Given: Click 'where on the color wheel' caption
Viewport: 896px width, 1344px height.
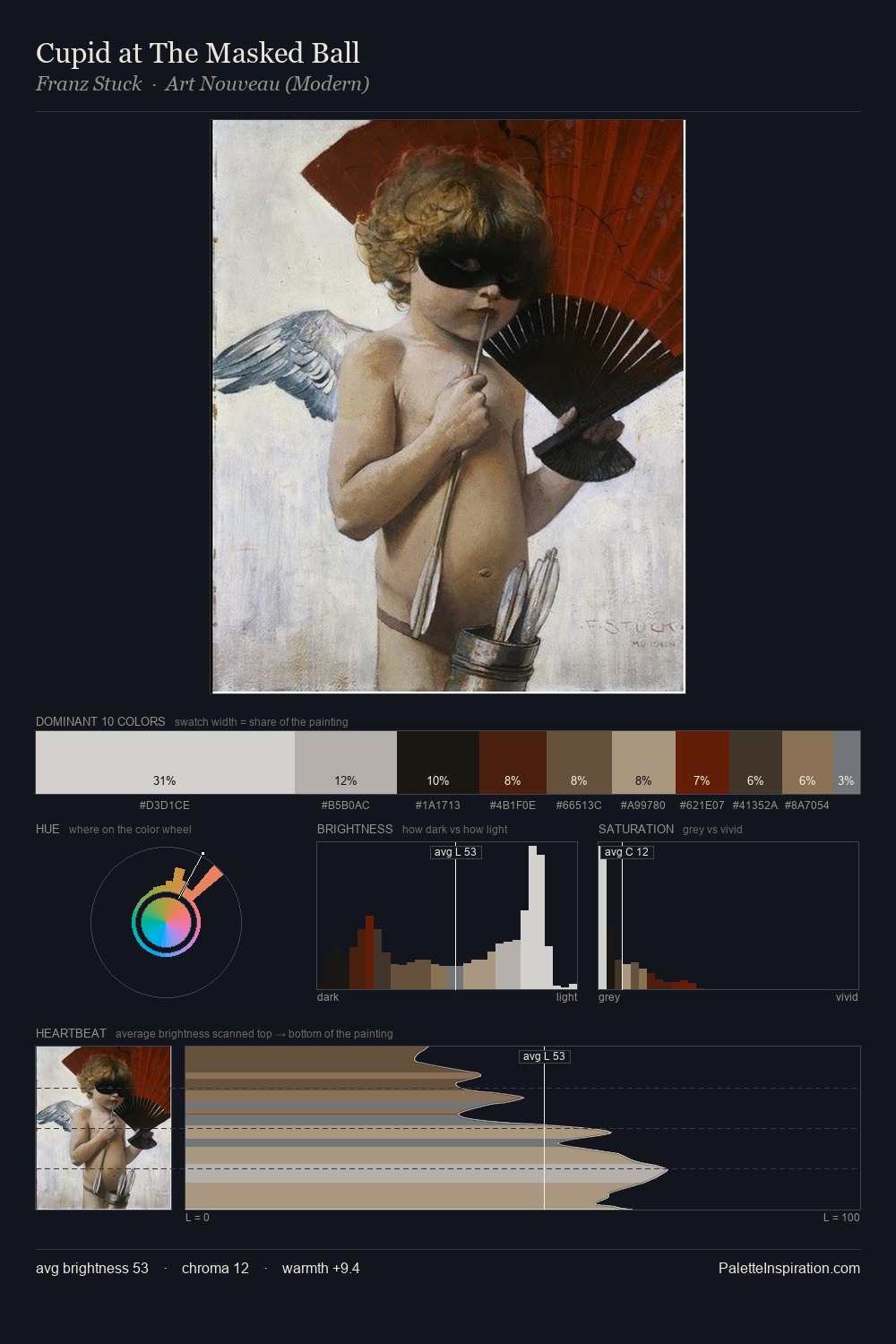Looking at the screenshot, I should [130, 830].
